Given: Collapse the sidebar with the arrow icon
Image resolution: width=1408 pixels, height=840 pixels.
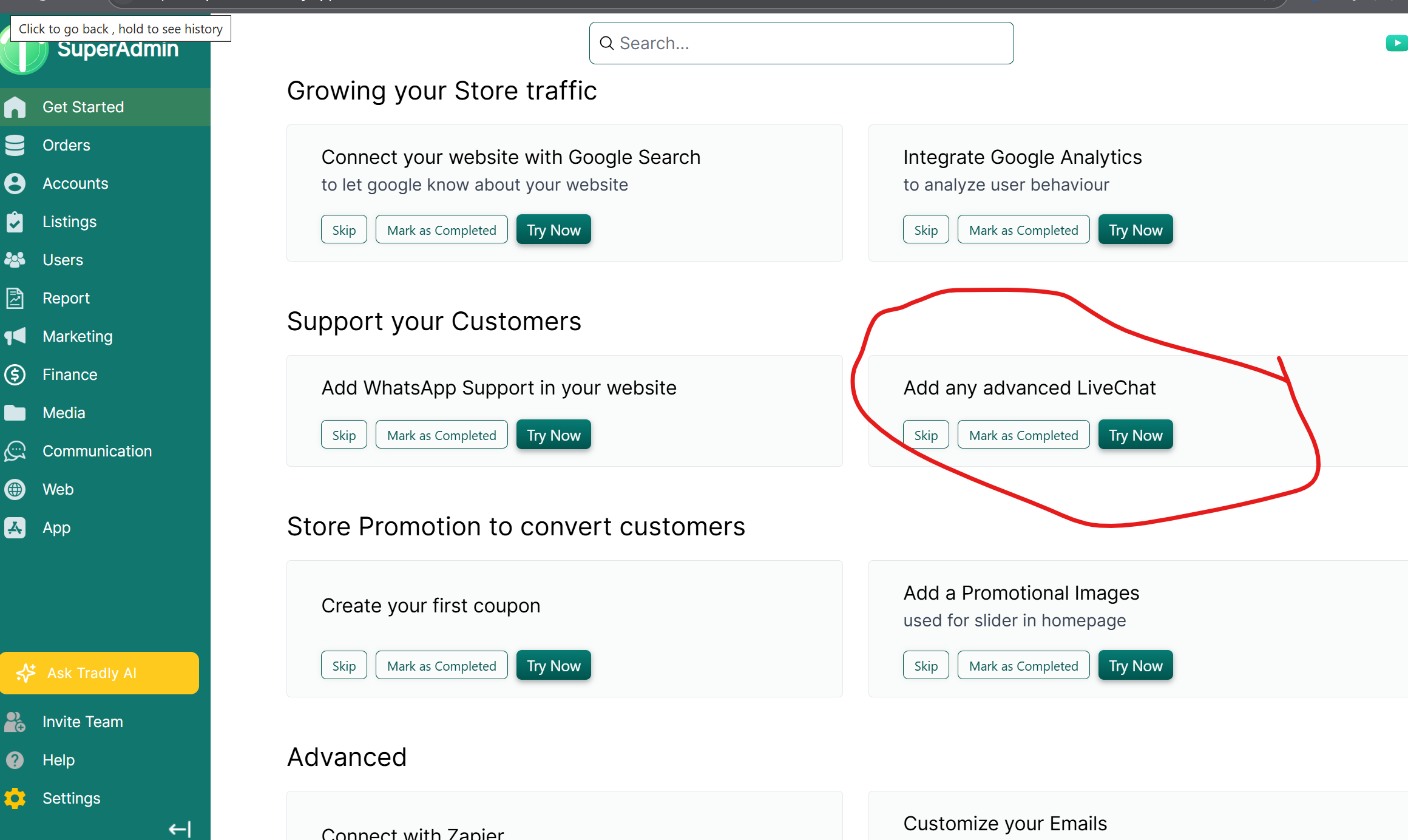Looking at the screenshot, I should point(180,829).
